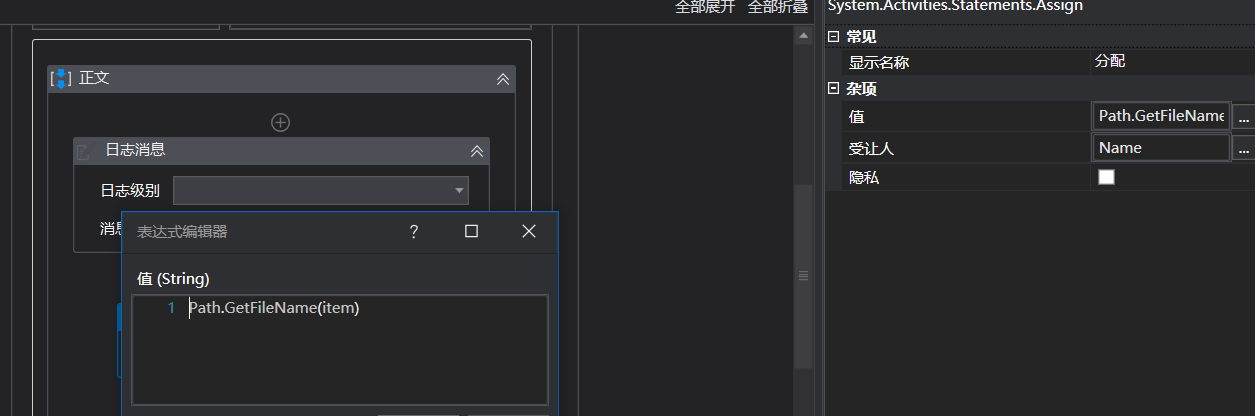Click the expression text Path.GetFileName(item)

pyautogui.click(x=274, y=308)
